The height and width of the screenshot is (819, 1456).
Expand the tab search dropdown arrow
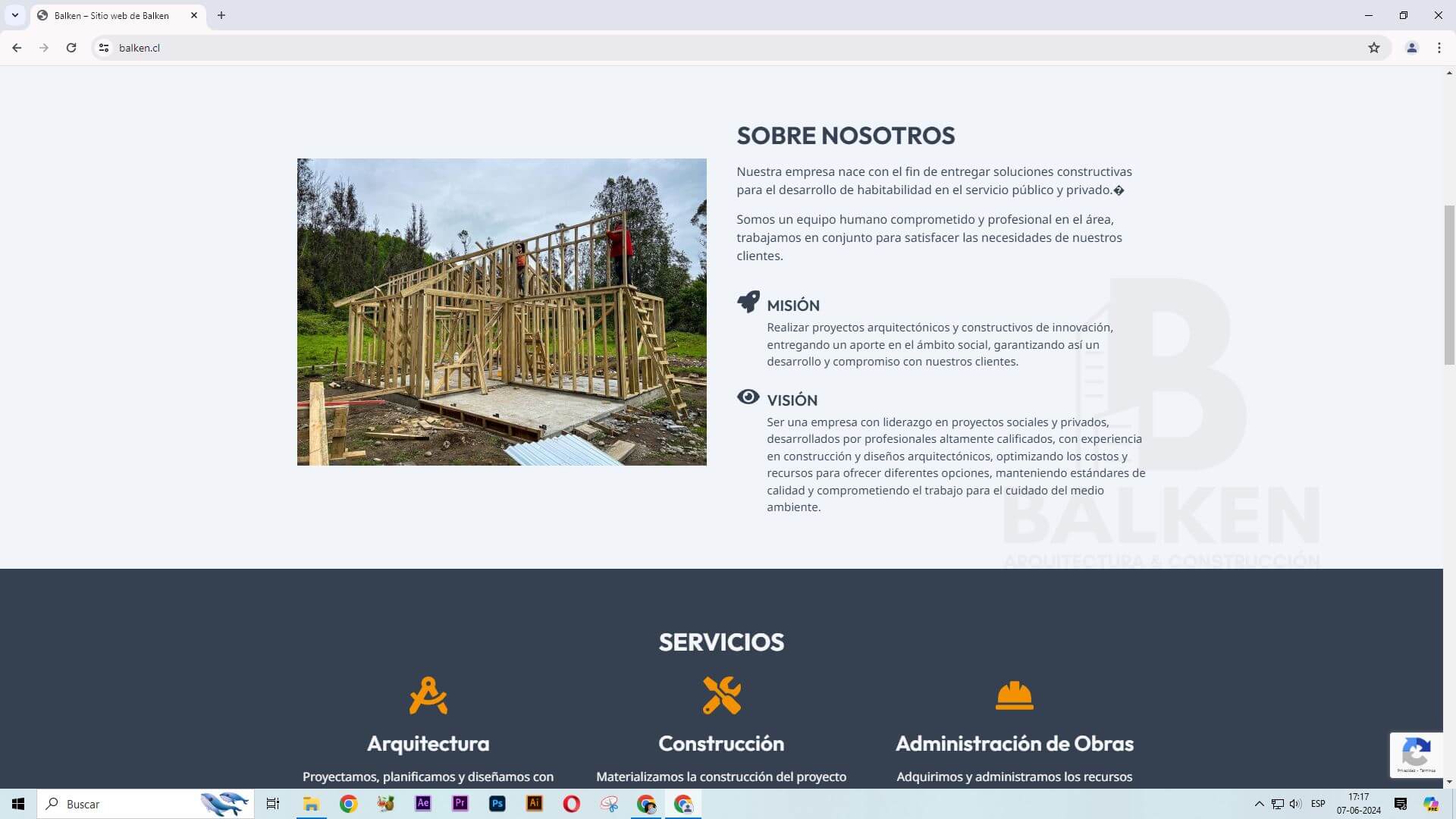(14, 15)
